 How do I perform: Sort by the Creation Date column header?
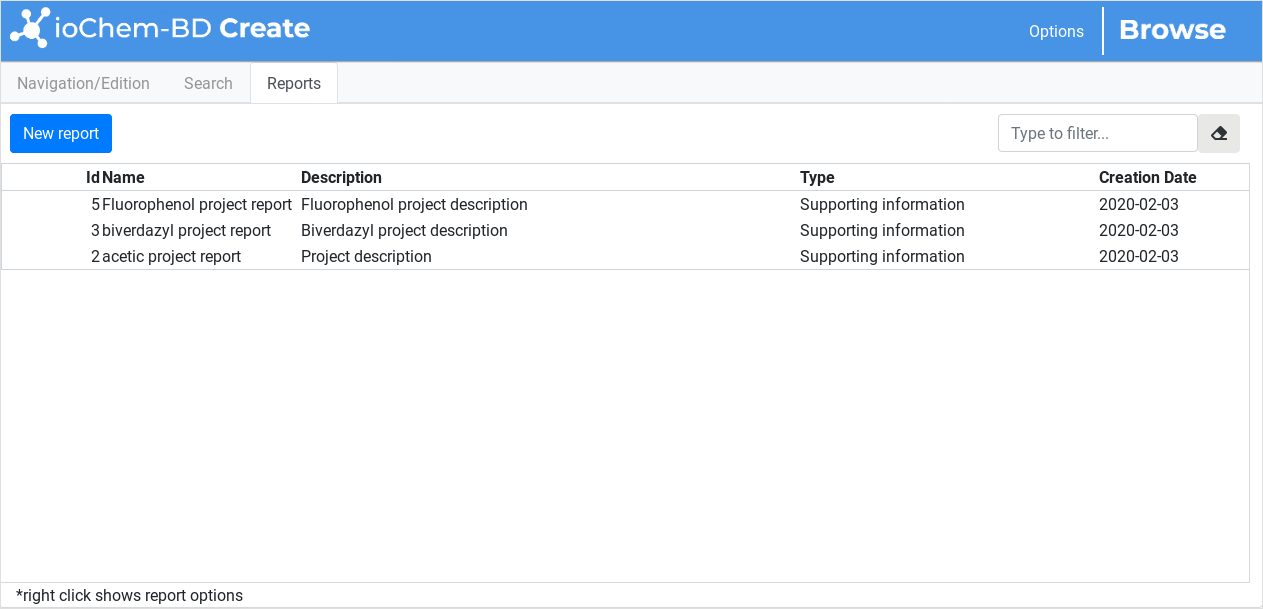pyautogui.click(x=1147, y=177)
